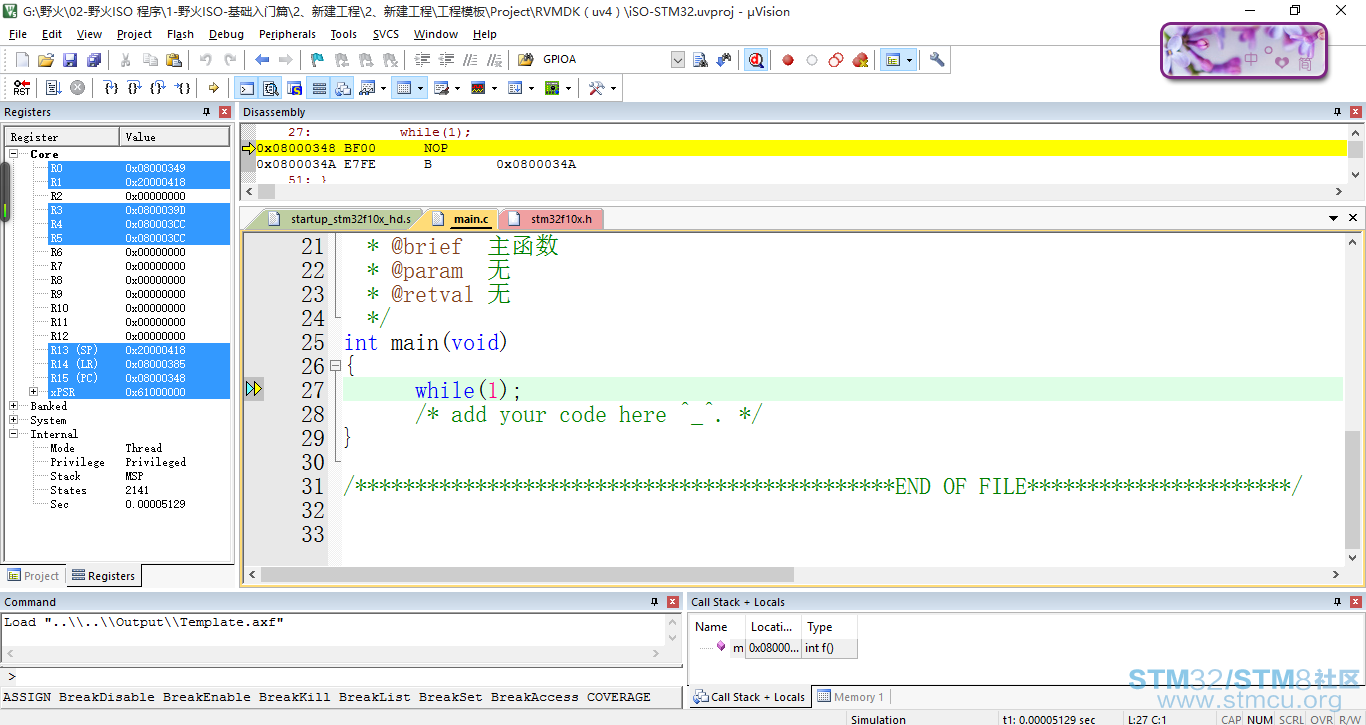
Task: Click the Location column header in Call Stack
Action: 773,627
